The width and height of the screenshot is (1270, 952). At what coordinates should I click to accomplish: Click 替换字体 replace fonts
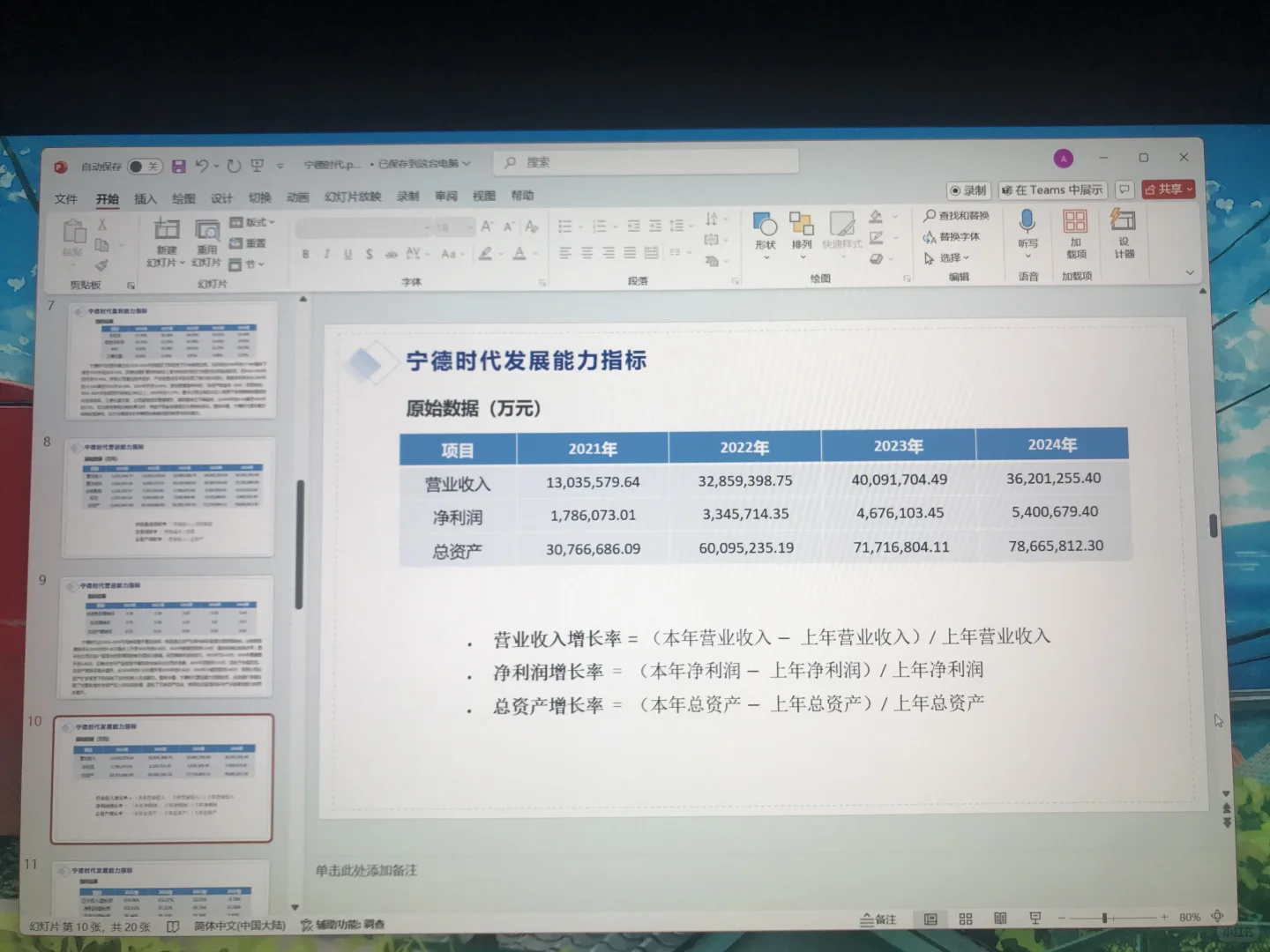pos(952,236)
